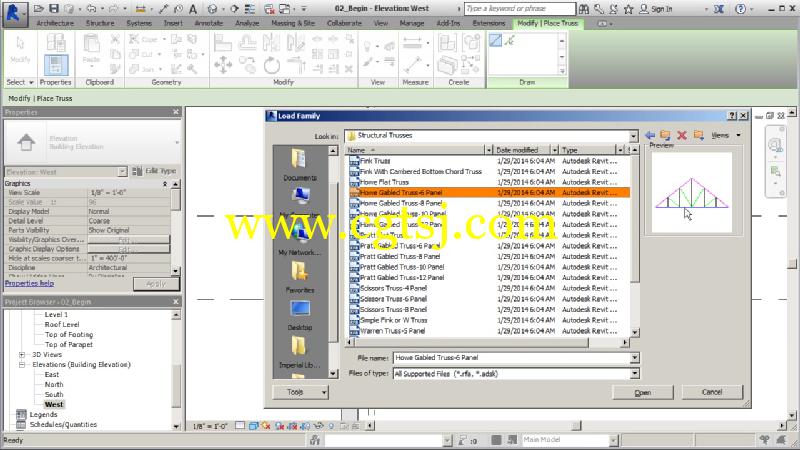Viewport: 800px width, 450px height.
Task: Click the Apply button in Properties
Action: [x=156, y=284]
